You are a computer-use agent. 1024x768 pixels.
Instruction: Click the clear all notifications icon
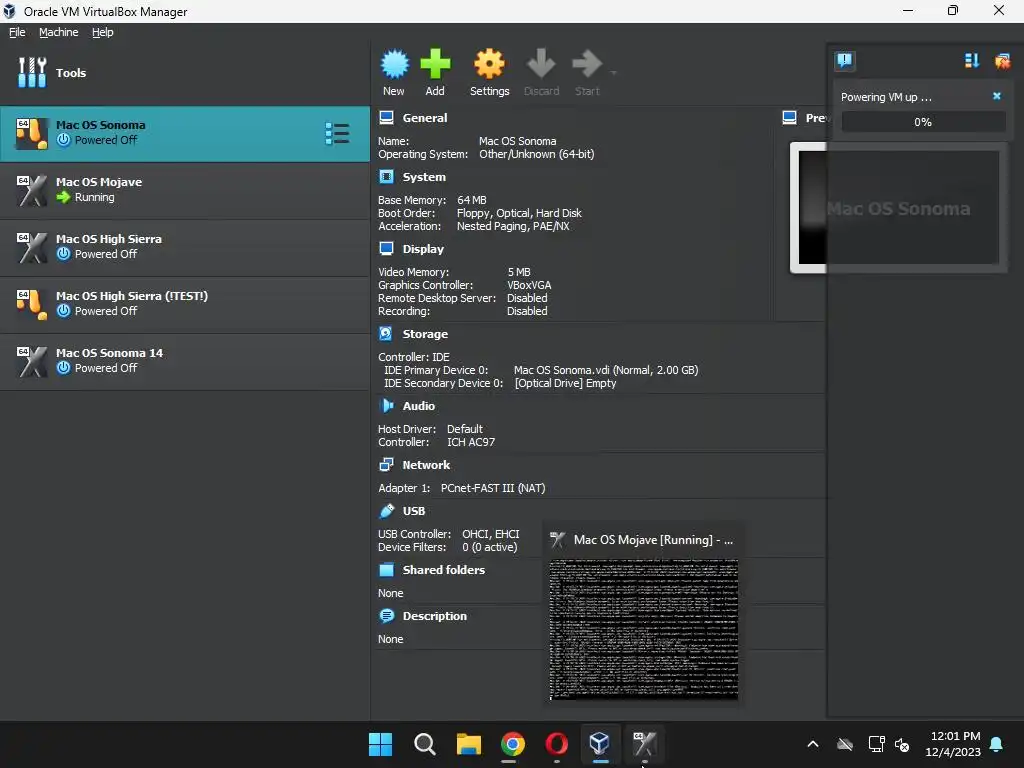pos(1002,61)
